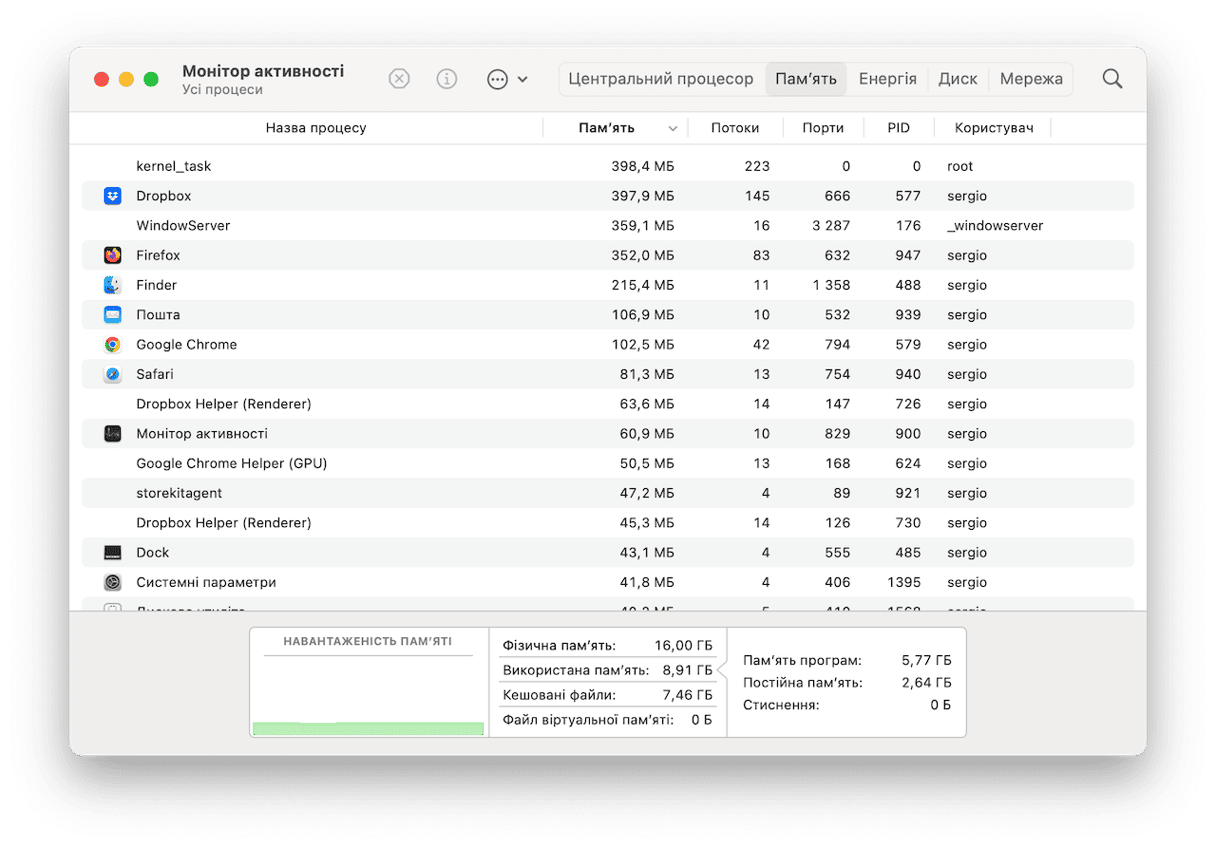Select the kernel_task process row
1216x847 pixels.
pyautogui.click(x=607, y=166)
